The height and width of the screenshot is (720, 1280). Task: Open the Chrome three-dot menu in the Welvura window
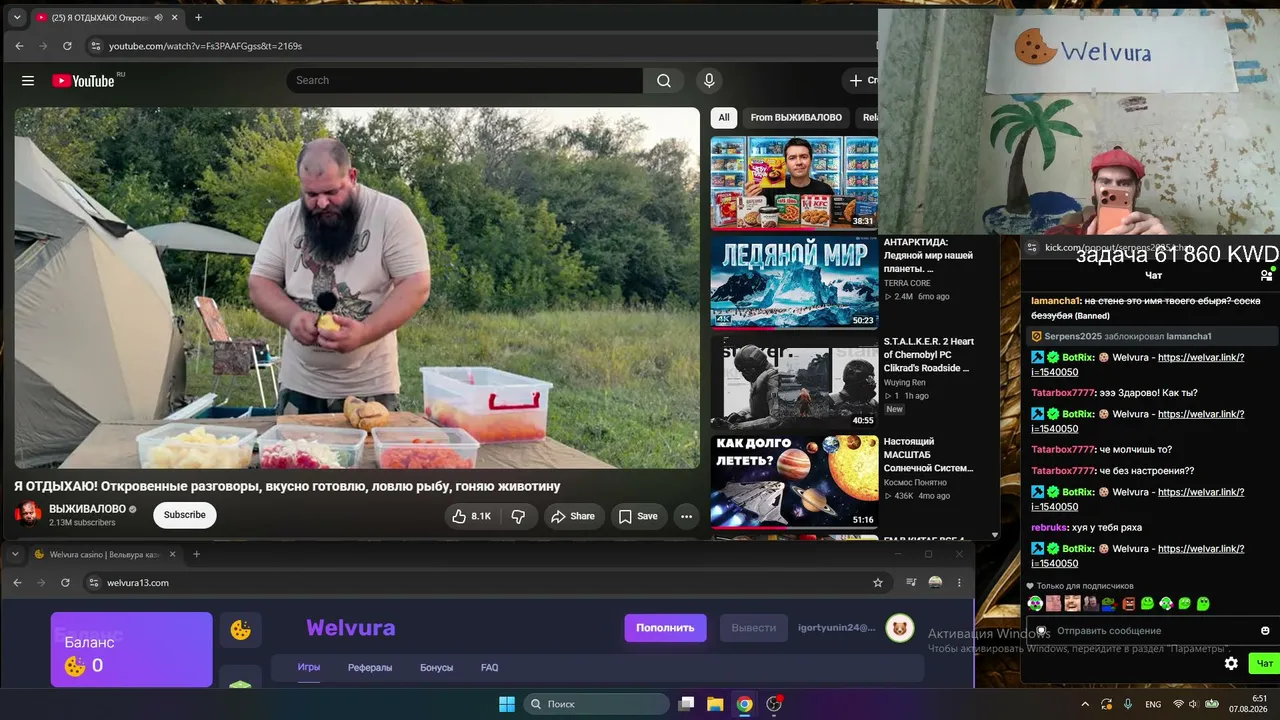tap(959, 583)
